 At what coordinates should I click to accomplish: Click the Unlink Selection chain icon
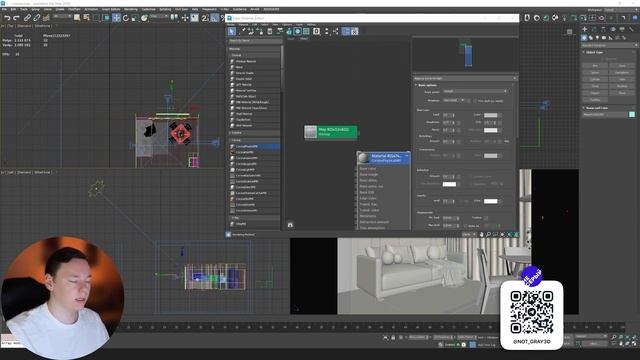pos(37,18)
